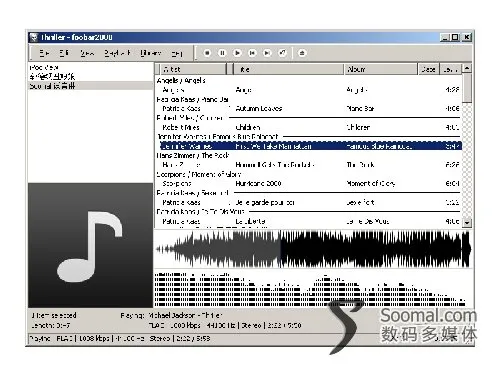
Task: Sort playlist by Artist column header
Action: tap(193, 69)
